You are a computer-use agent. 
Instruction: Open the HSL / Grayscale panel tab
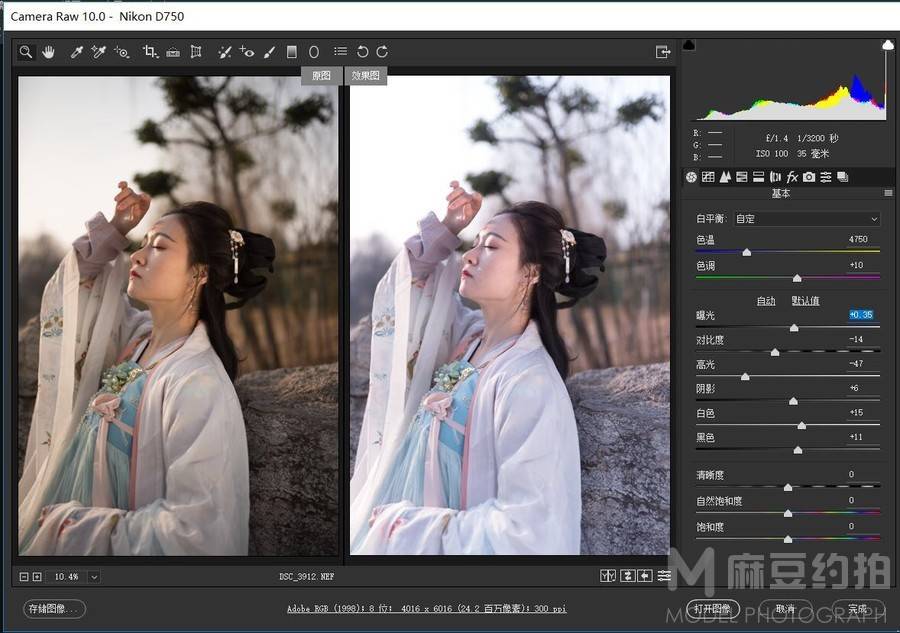742,177
